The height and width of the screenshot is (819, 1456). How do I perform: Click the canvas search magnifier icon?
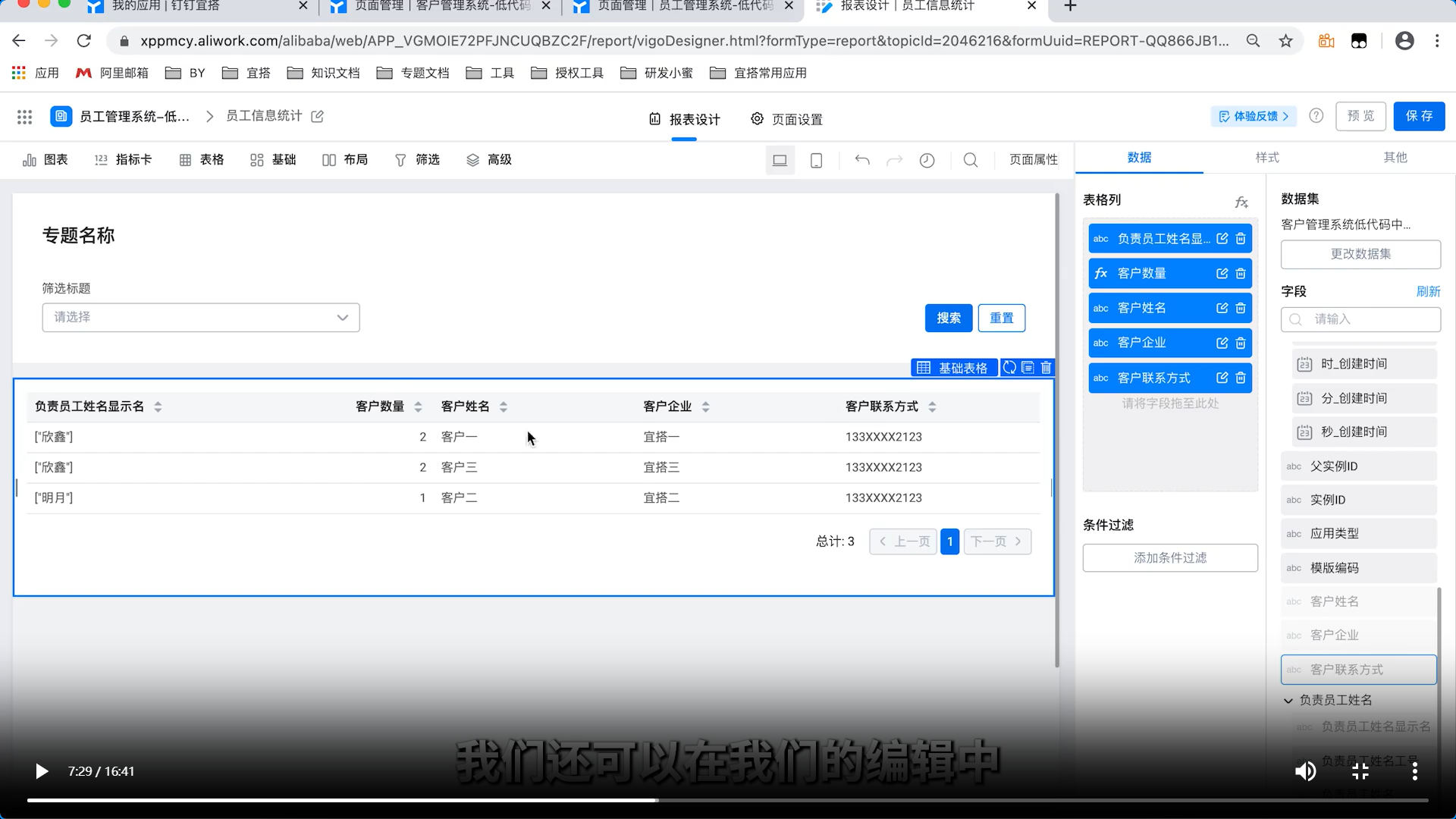pos(971,160)
